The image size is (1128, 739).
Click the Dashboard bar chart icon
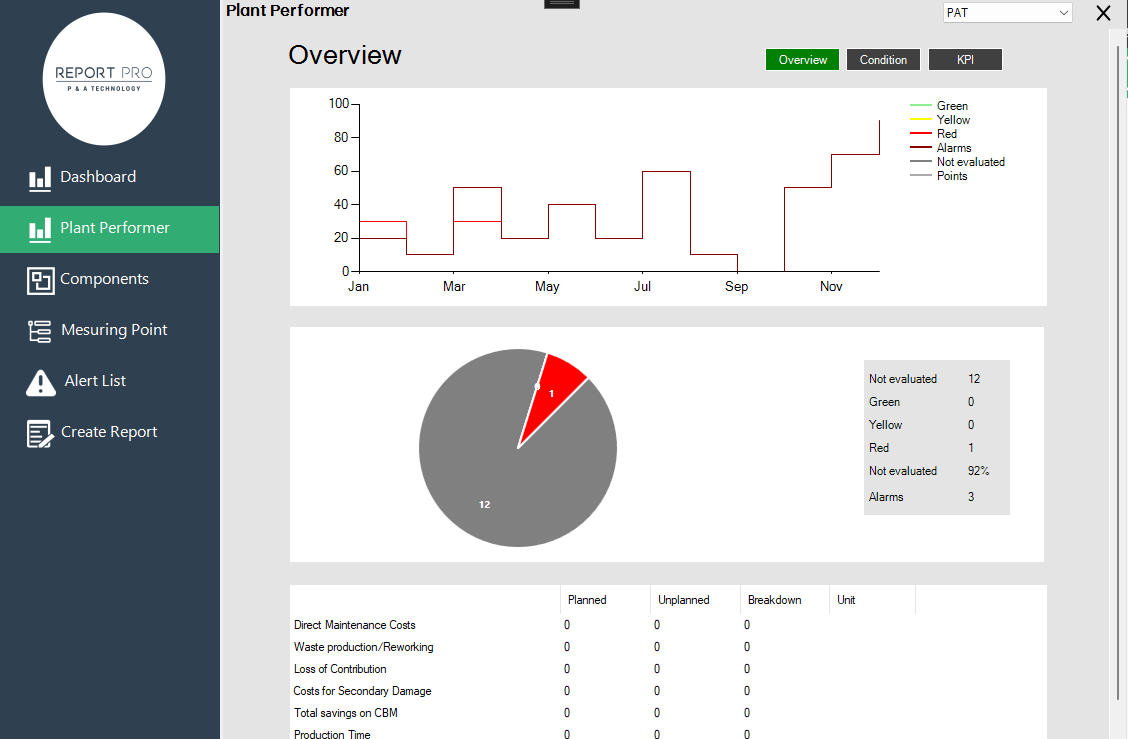[x=40, y=178]
